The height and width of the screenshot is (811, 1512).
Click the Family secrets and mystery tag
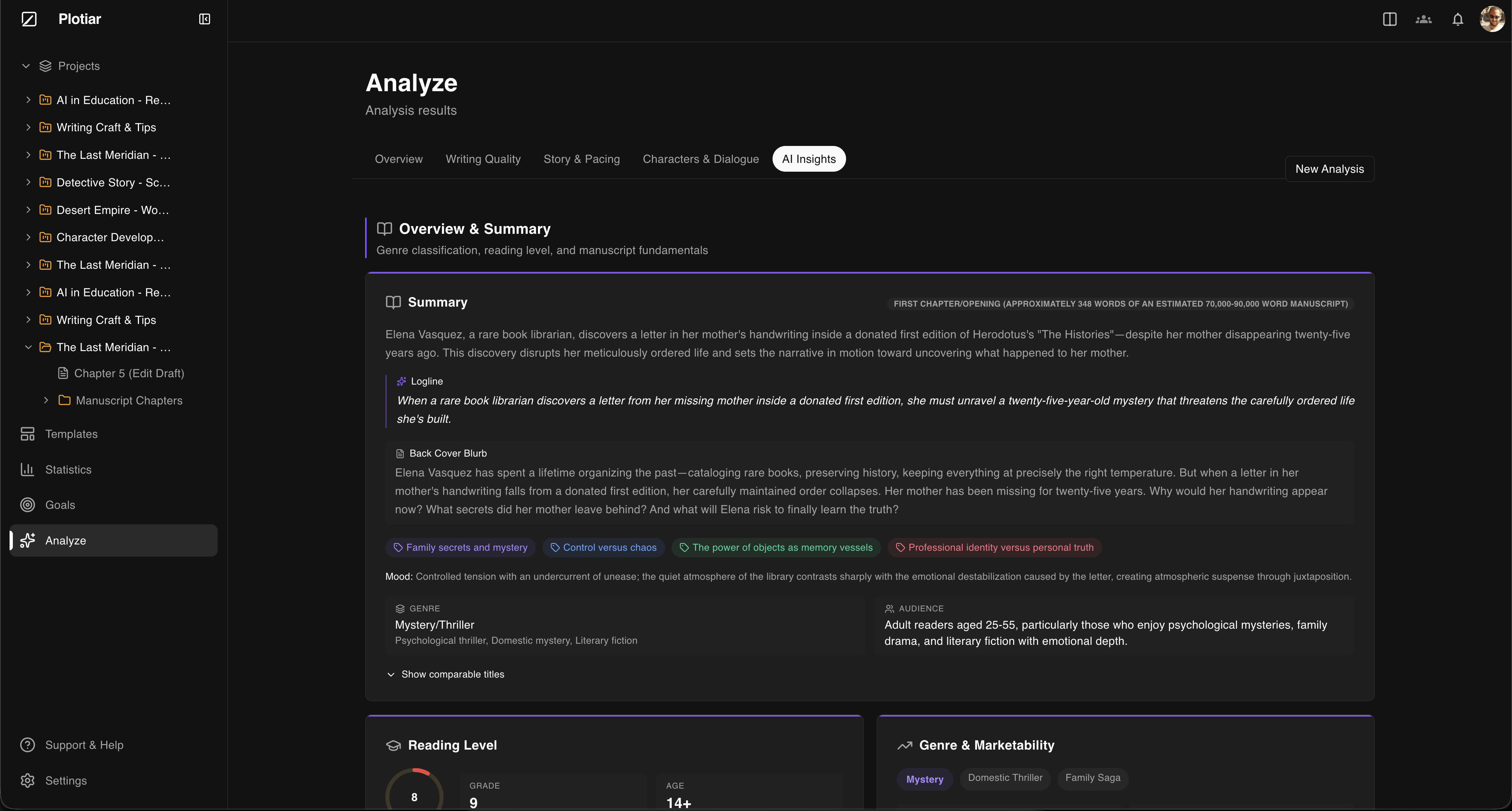[460, 547]
